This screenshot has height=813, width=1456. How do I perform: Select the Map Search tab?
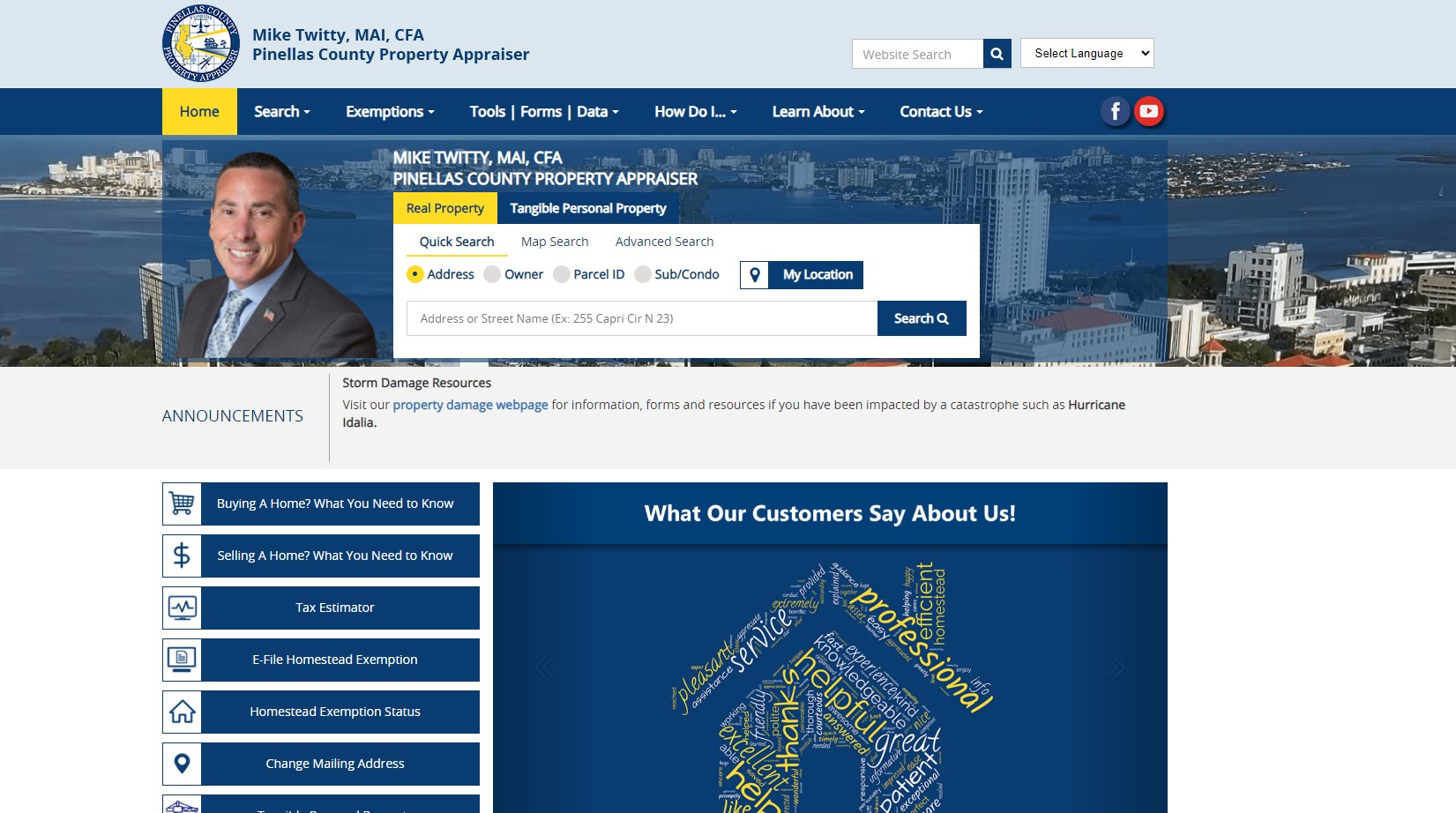tap(555, 242)
